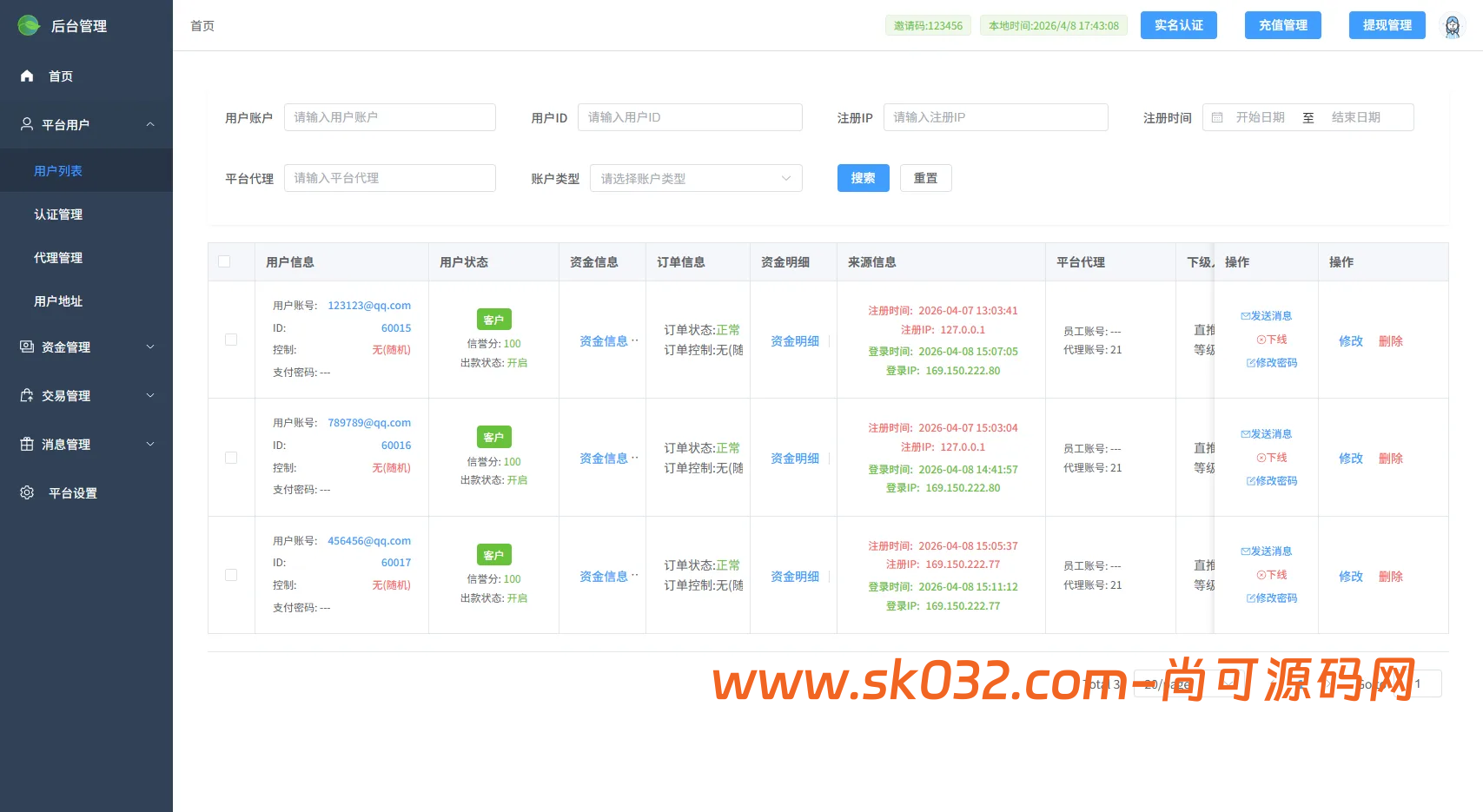Open 资金明细 for user ID 60017
Image resolution: width=1483 pixels, height=812 pixels.
(x=795, y=576)
